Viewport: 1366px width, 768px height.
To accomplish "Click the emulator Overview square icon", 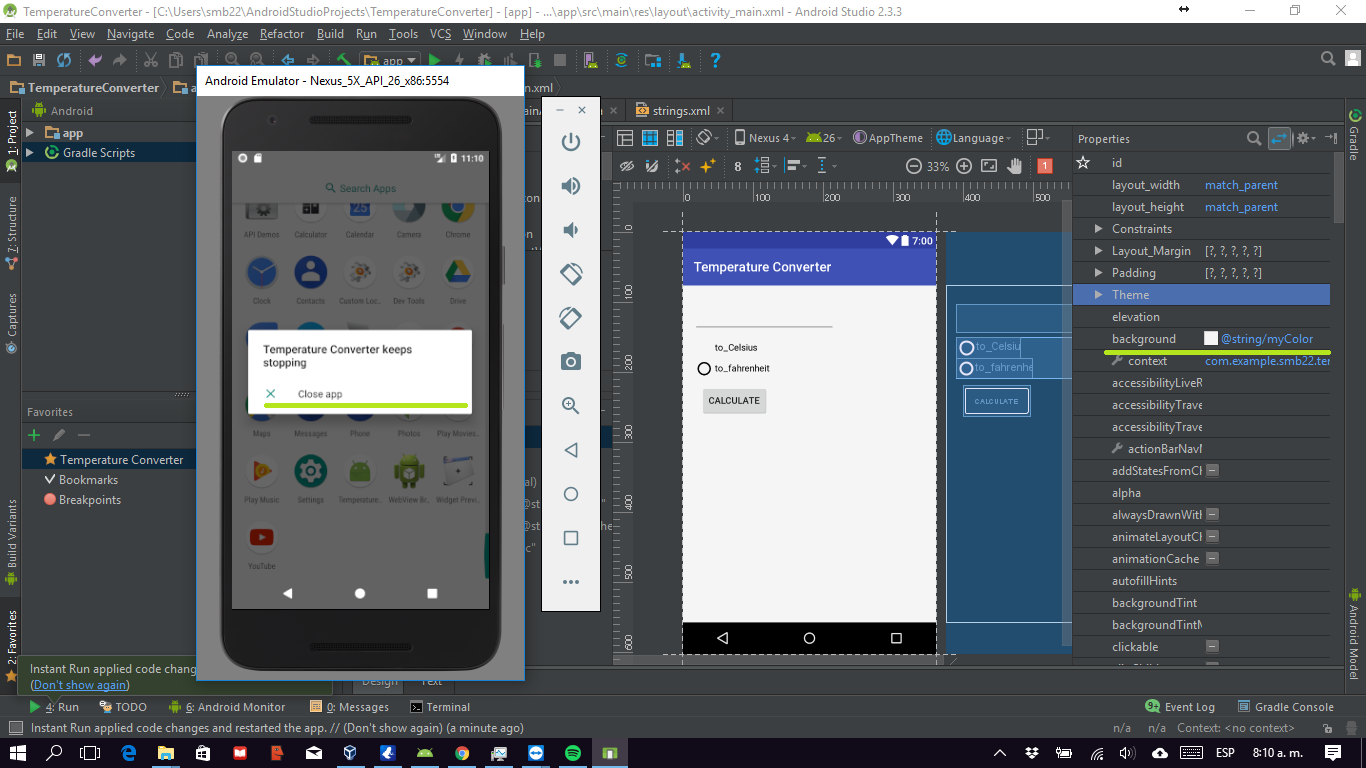I will pos(571,538).
